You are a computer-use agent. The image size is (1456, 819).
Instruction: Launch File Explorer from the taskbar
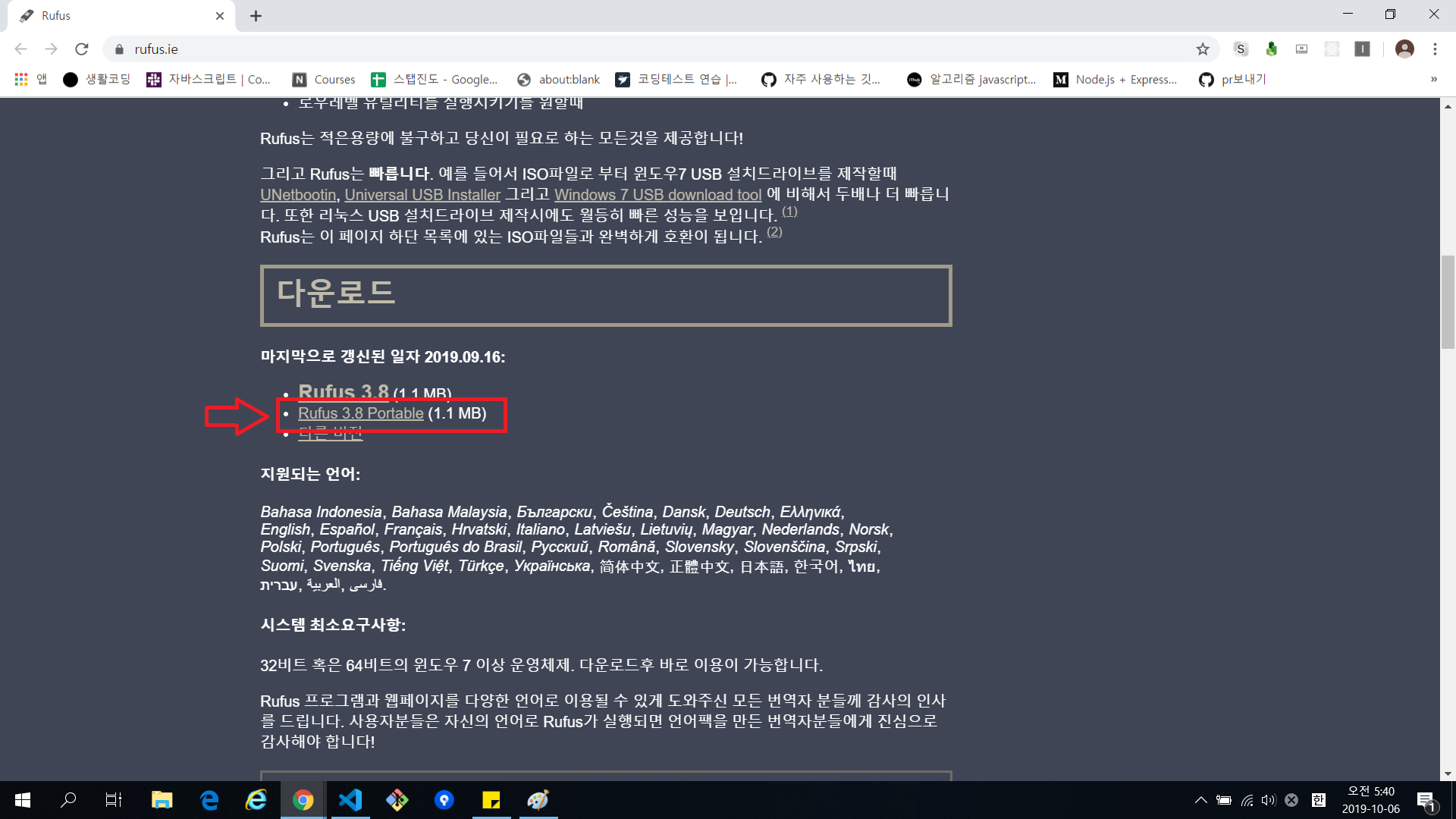(x=162, y=800)
